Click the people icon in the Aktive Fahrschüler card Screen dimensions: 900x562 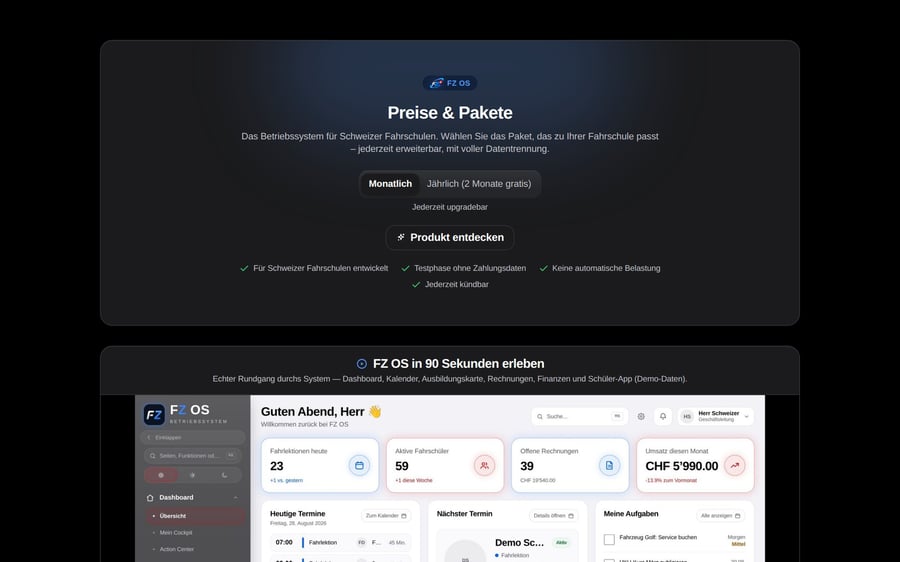click(484, 466)
